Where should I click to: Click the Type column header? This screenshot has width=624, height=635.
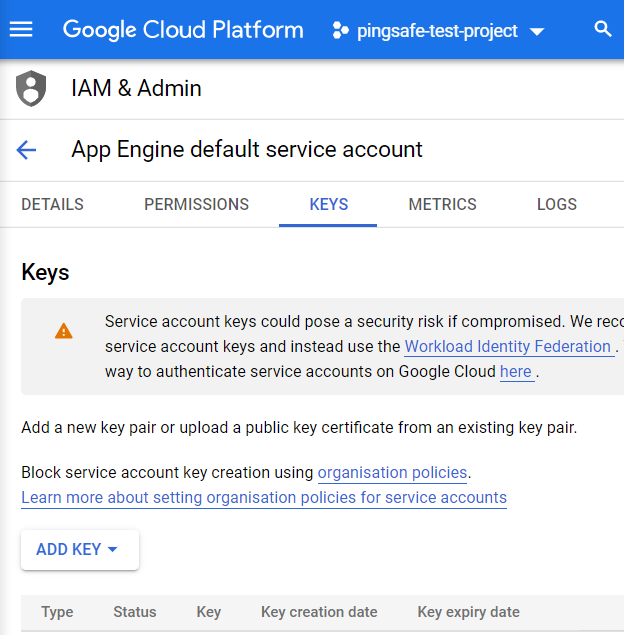coord(57,612)
